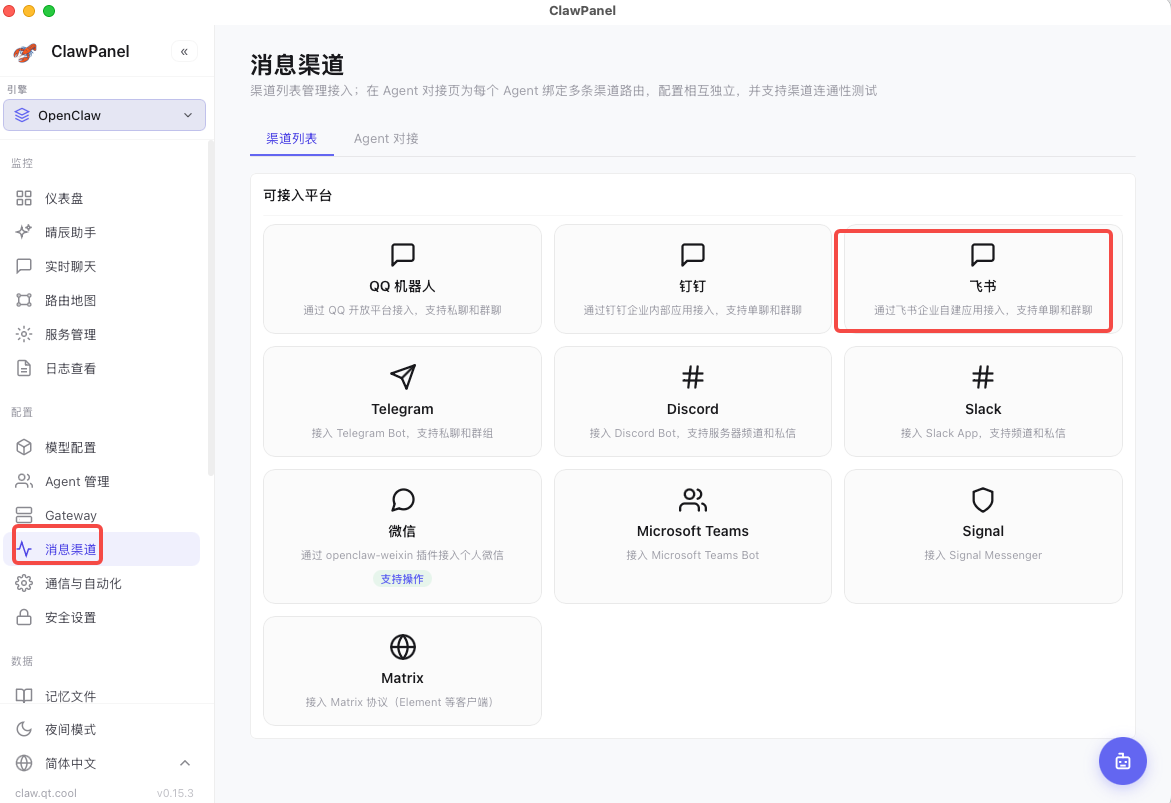Screen dimensions: 1171x803
Task: Click the lock icon beside 安全设置
Action: pyautogui.click(x=24, y=617)
